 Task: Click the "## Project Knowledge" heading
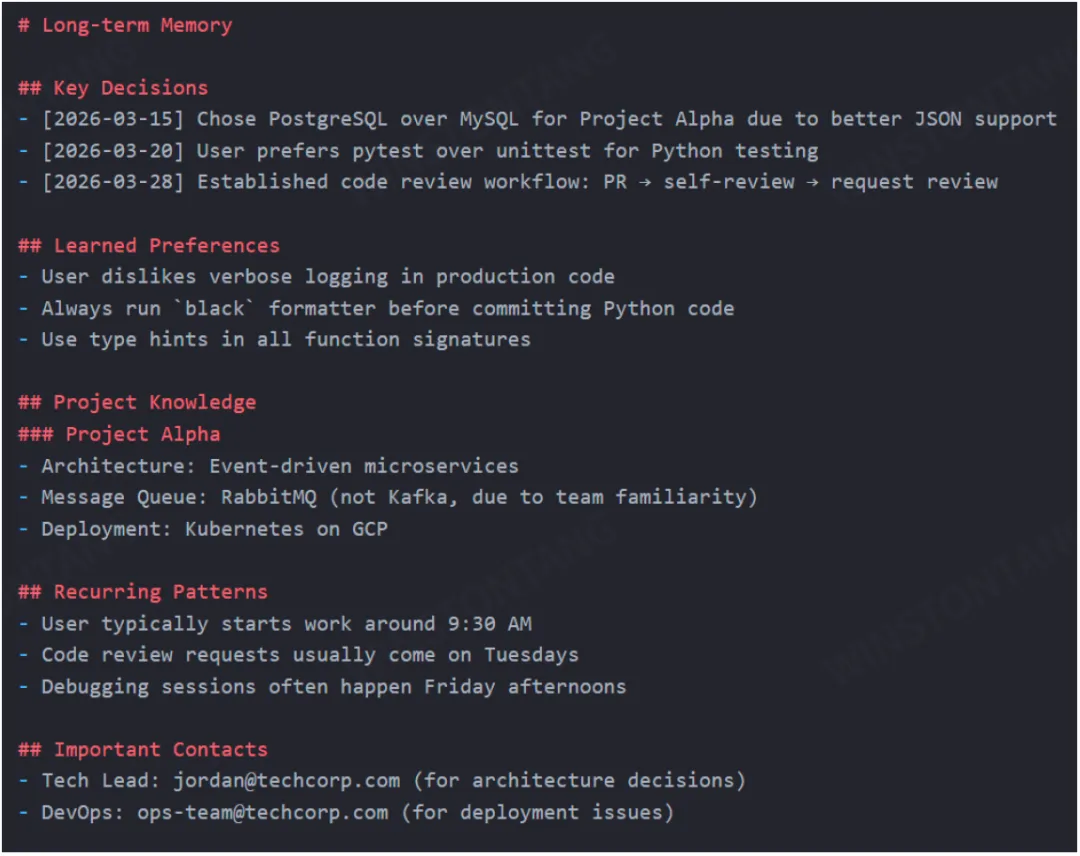point(137,402)
